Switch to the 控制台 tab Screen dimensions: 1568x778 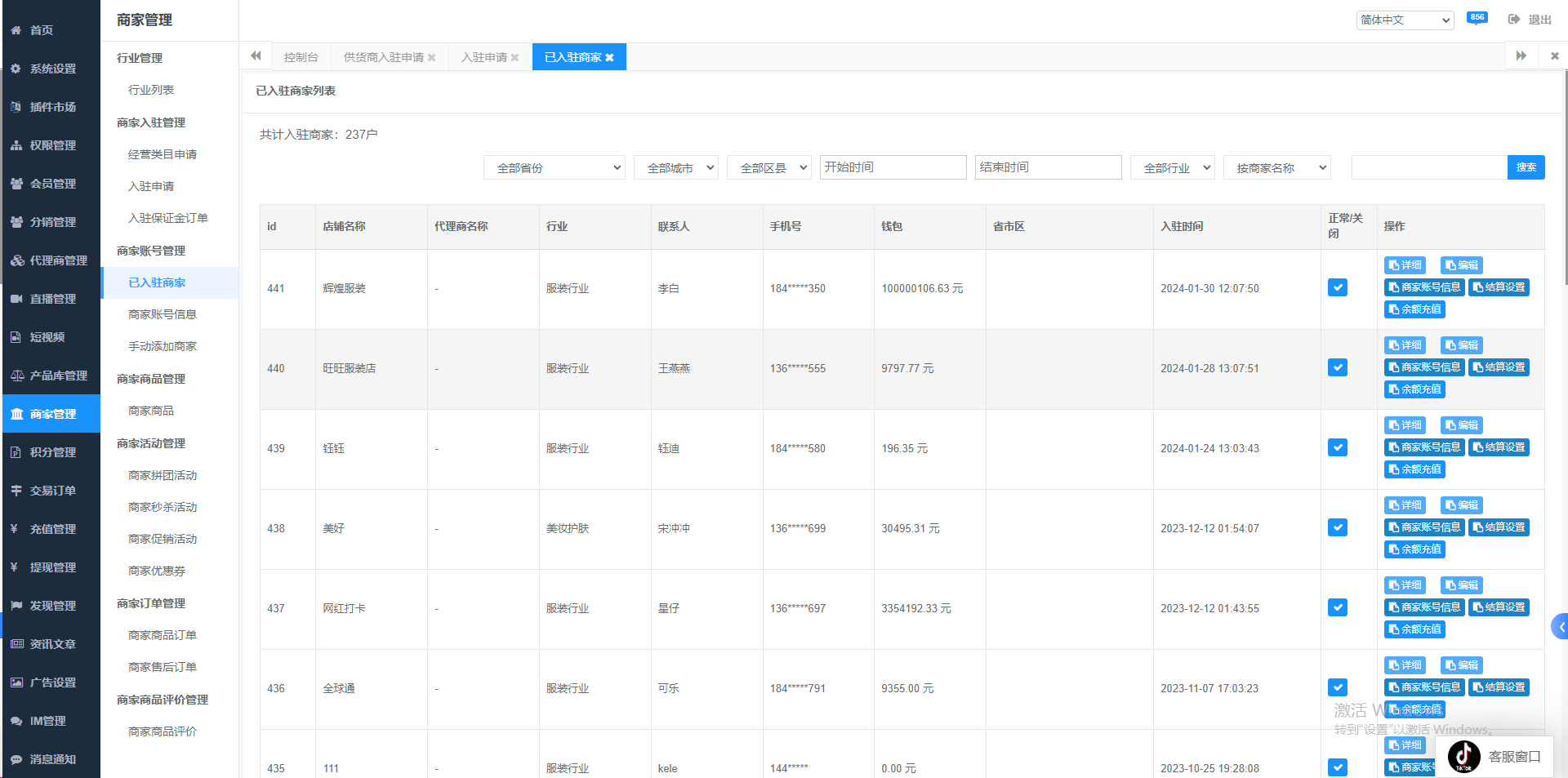301,57
